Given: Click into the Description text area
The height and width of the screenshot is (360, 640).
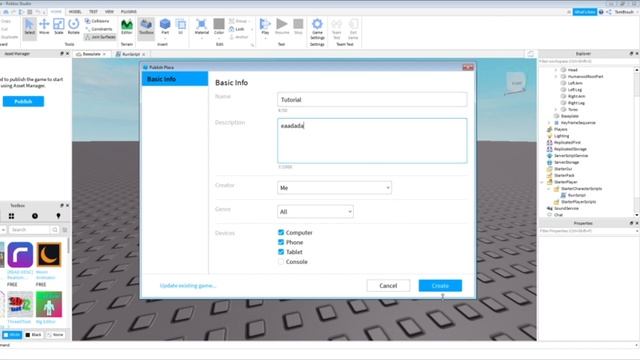Looking at the screenshot, I should pyautogui.click(x=372, y=141).
